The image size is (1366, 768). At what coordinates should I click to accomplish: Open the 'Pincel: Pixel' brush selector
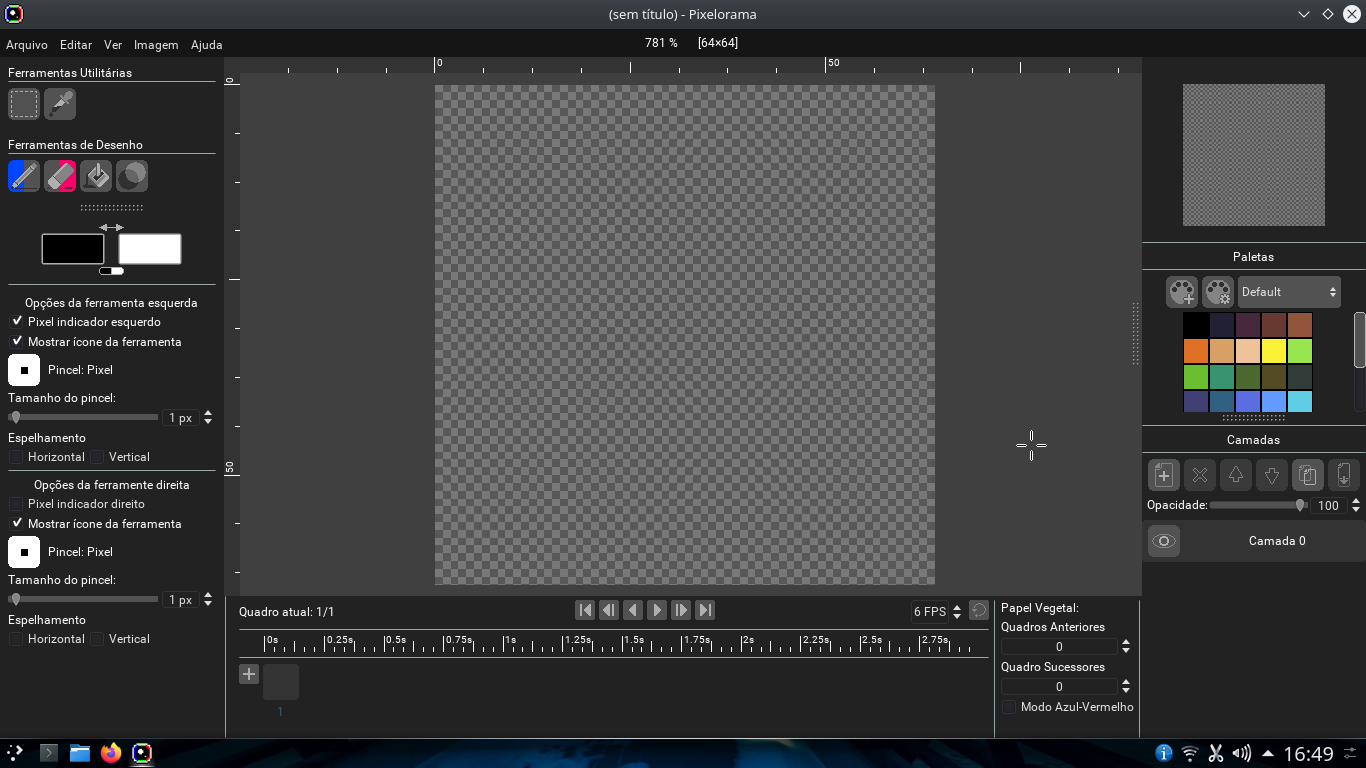click(24, 370)
